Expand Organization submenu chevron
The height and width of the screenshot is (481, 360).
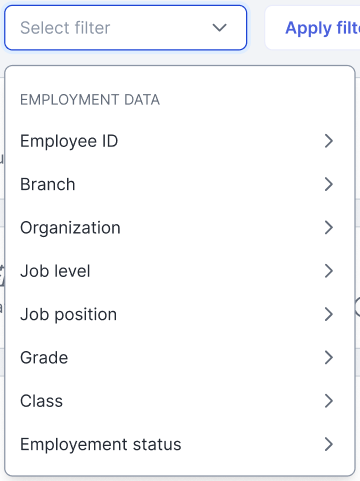point(329,228)
